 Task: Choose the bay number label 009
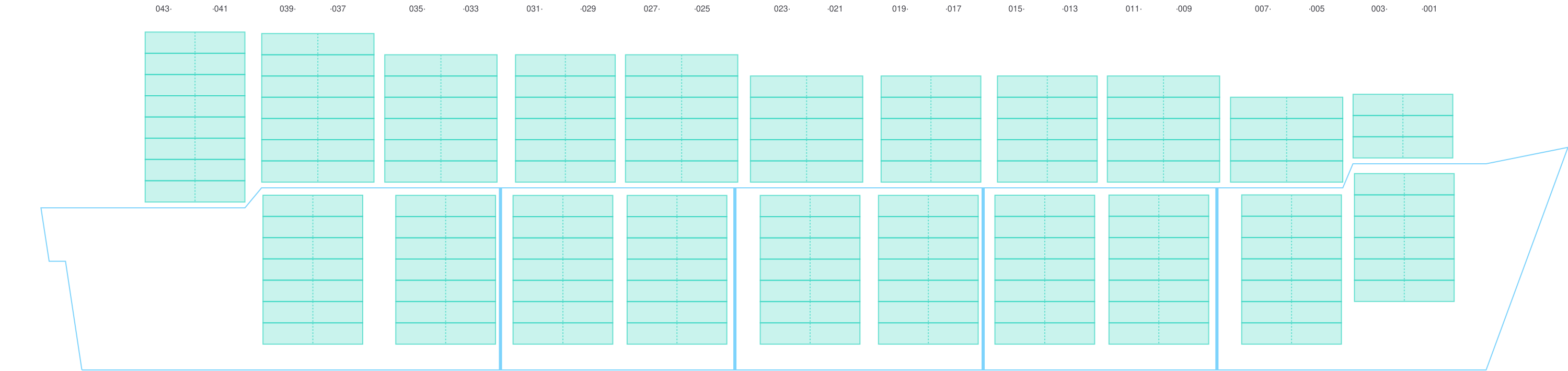[x=1184, y=9]
